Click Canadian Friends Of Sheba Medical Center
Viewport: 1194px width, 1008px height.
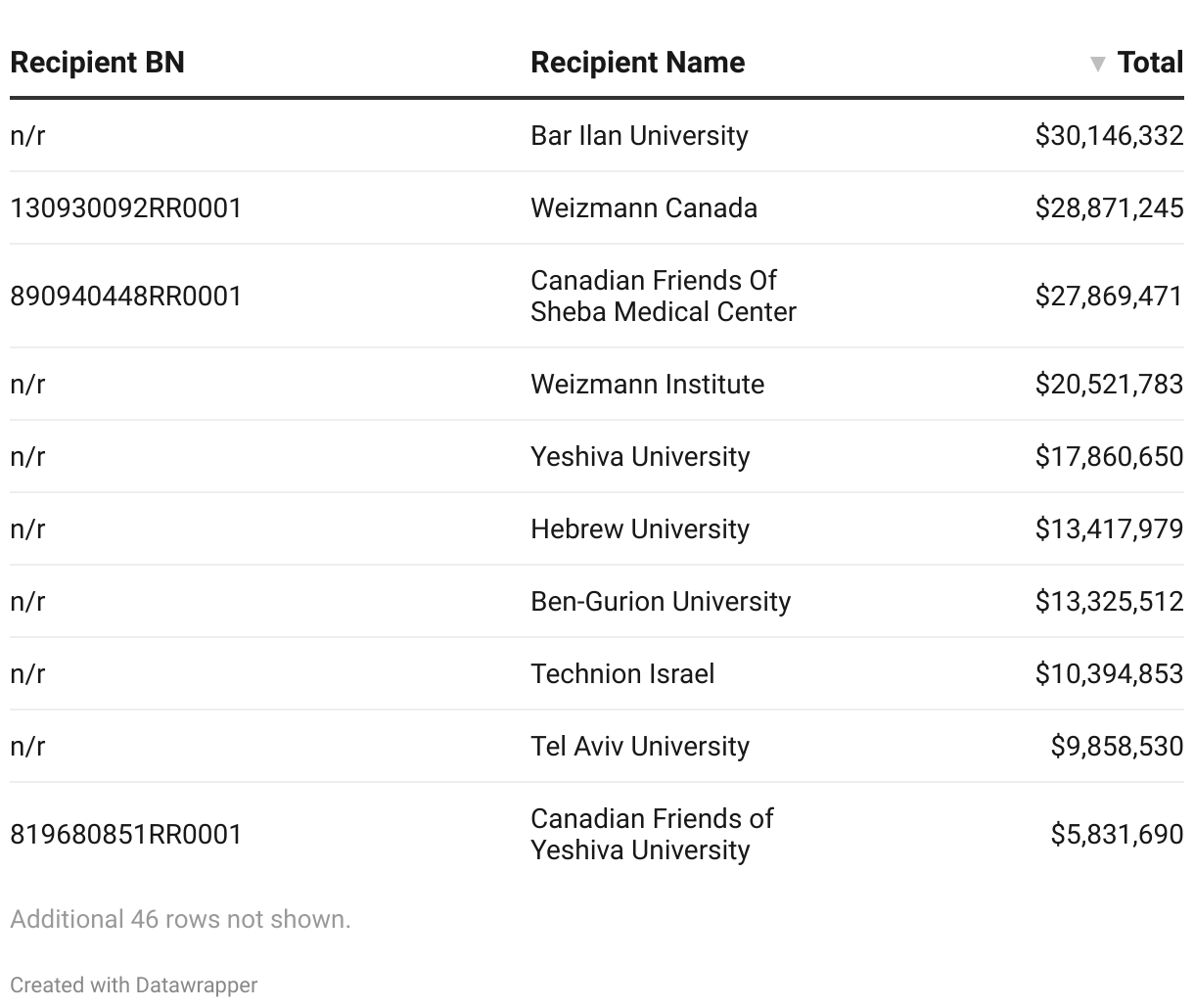pyautogui.click(x=664, y=296)
